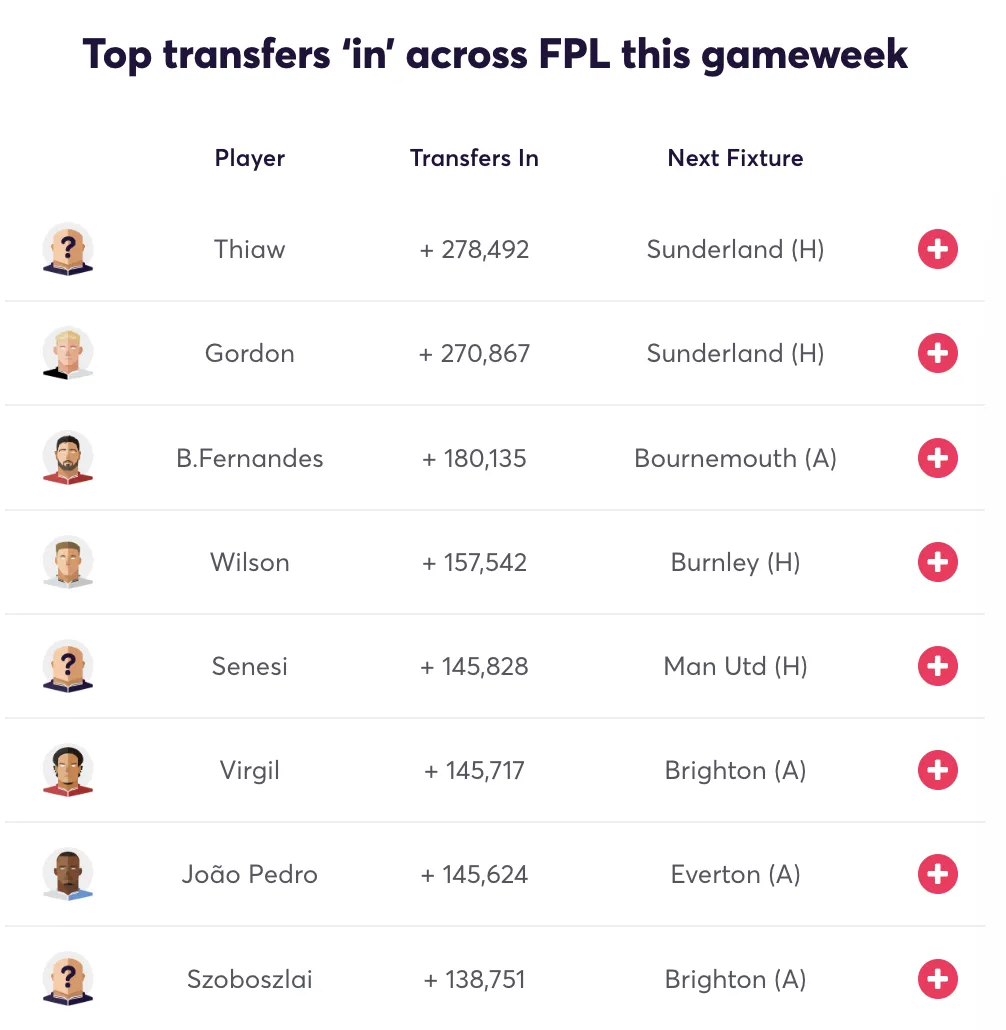
Task: Add Senesi using the red plus icon
Action: point(937,666)
